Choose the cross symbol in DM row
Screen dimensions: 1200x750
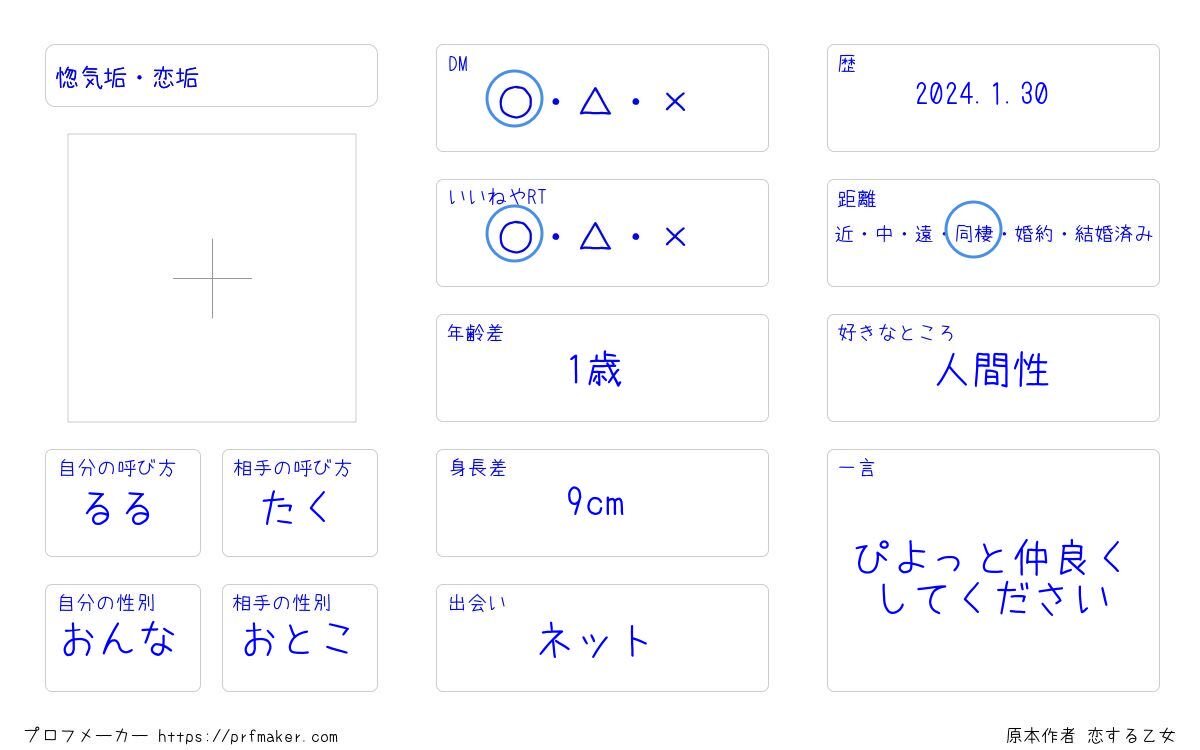click(675, 101)
